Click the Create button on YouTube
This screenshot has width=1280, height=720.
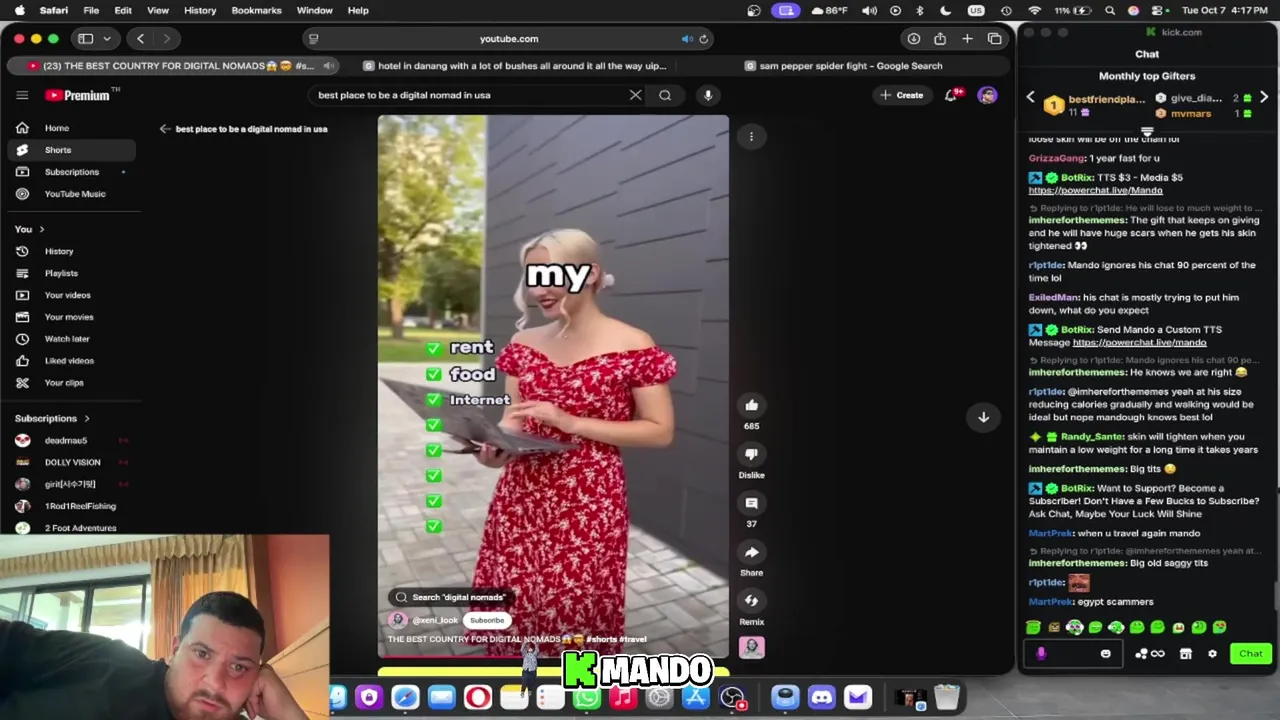tap(901, 95)
